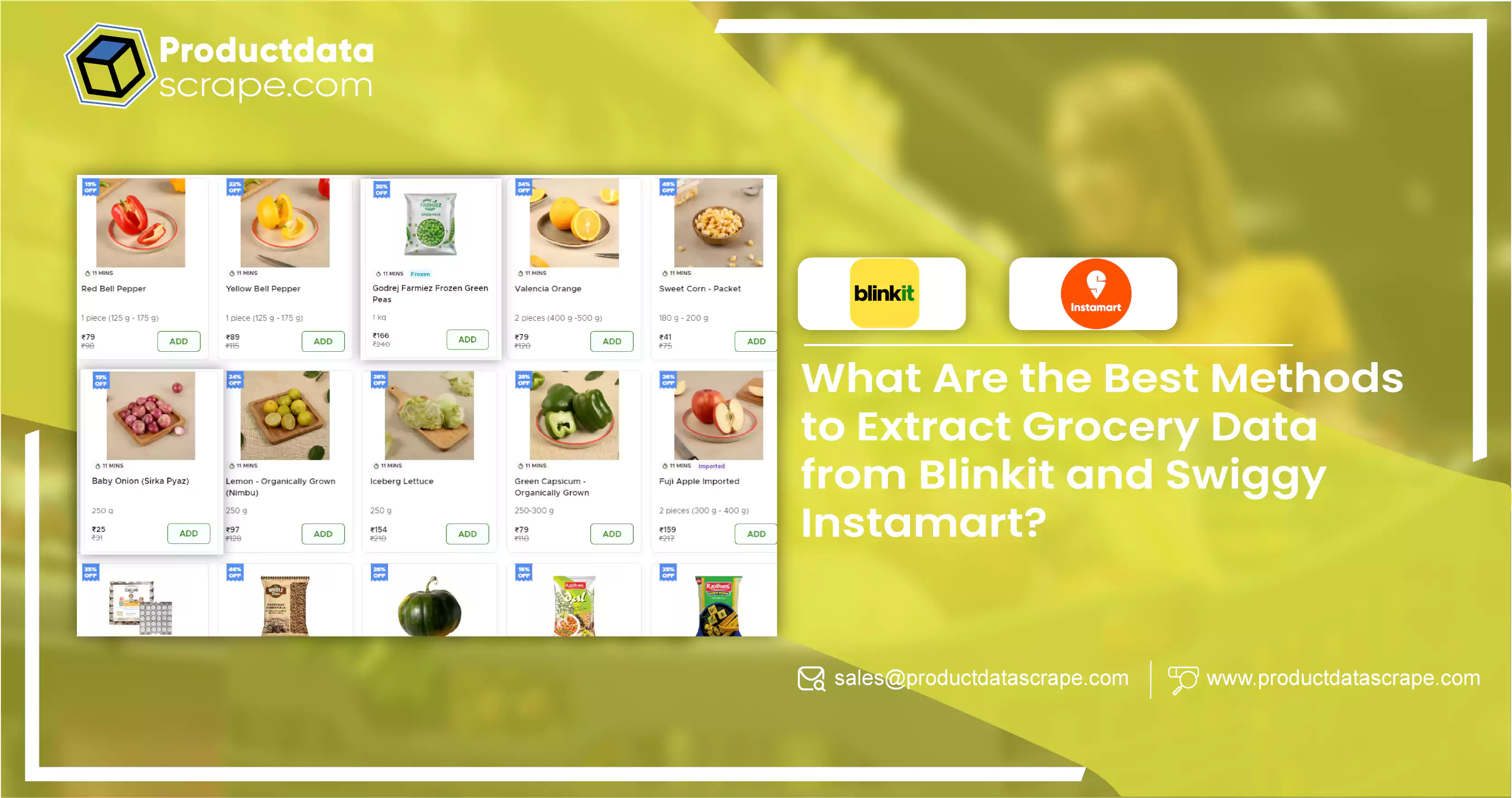Click ADD button for Baby Onion Sirka Pyaz

(x=189, y=533)
